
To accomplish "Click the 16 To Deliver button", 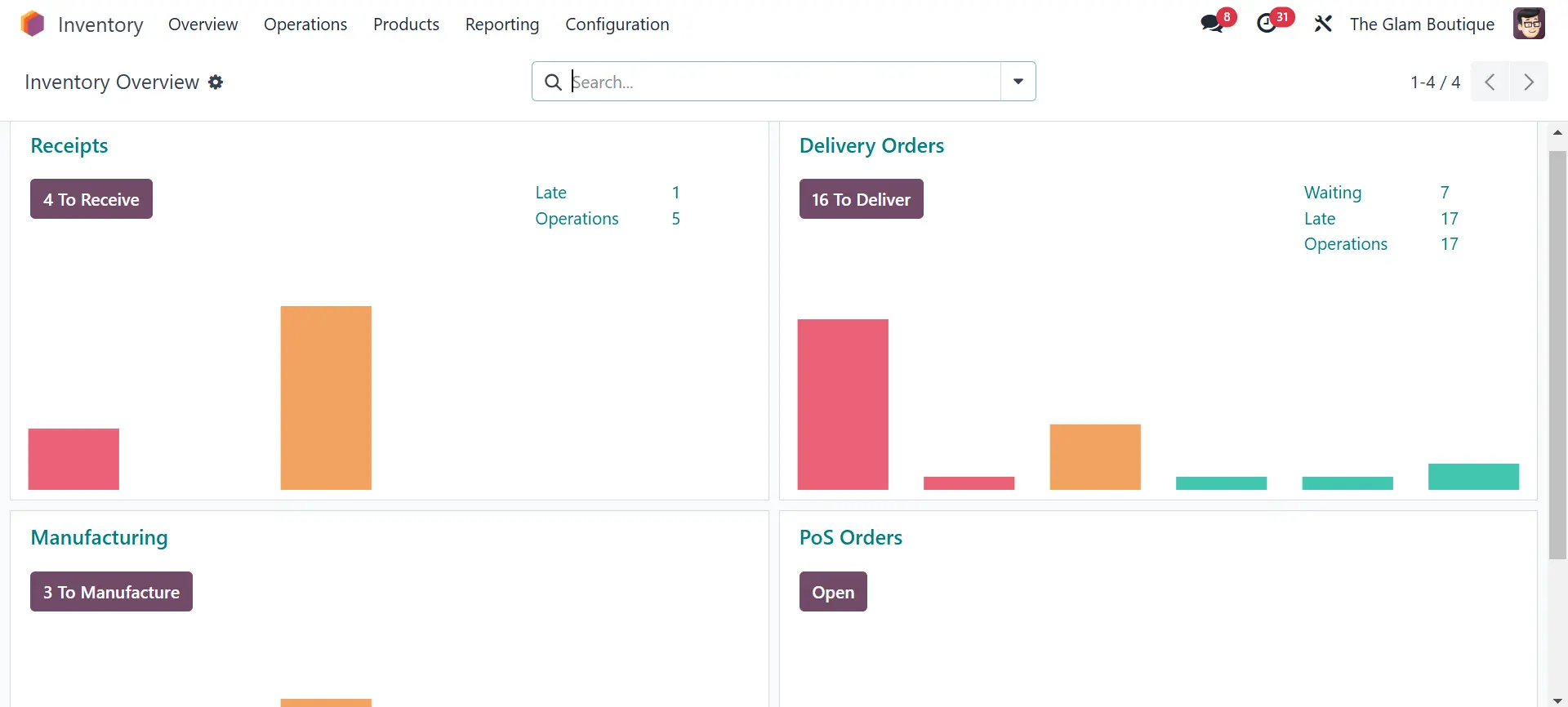I will pyautogui.click(x=861, y=199).
